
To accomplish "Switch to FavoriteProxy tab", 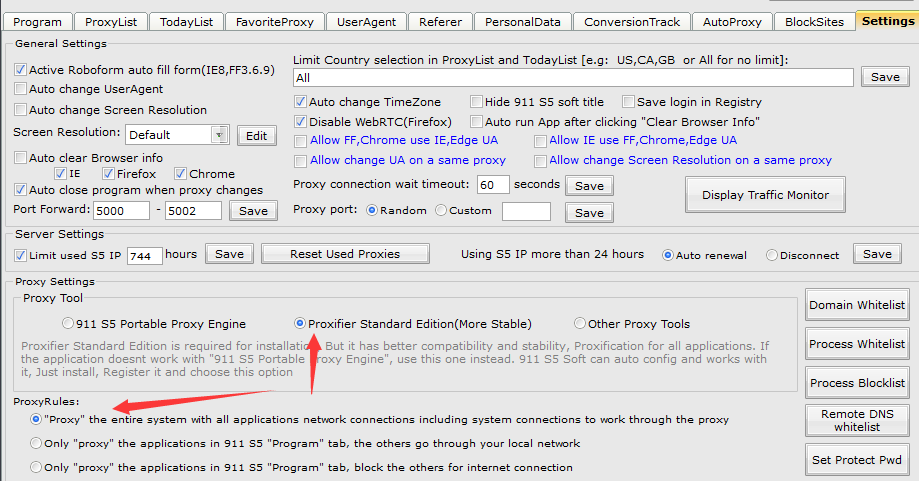I will tap(275, 22).
